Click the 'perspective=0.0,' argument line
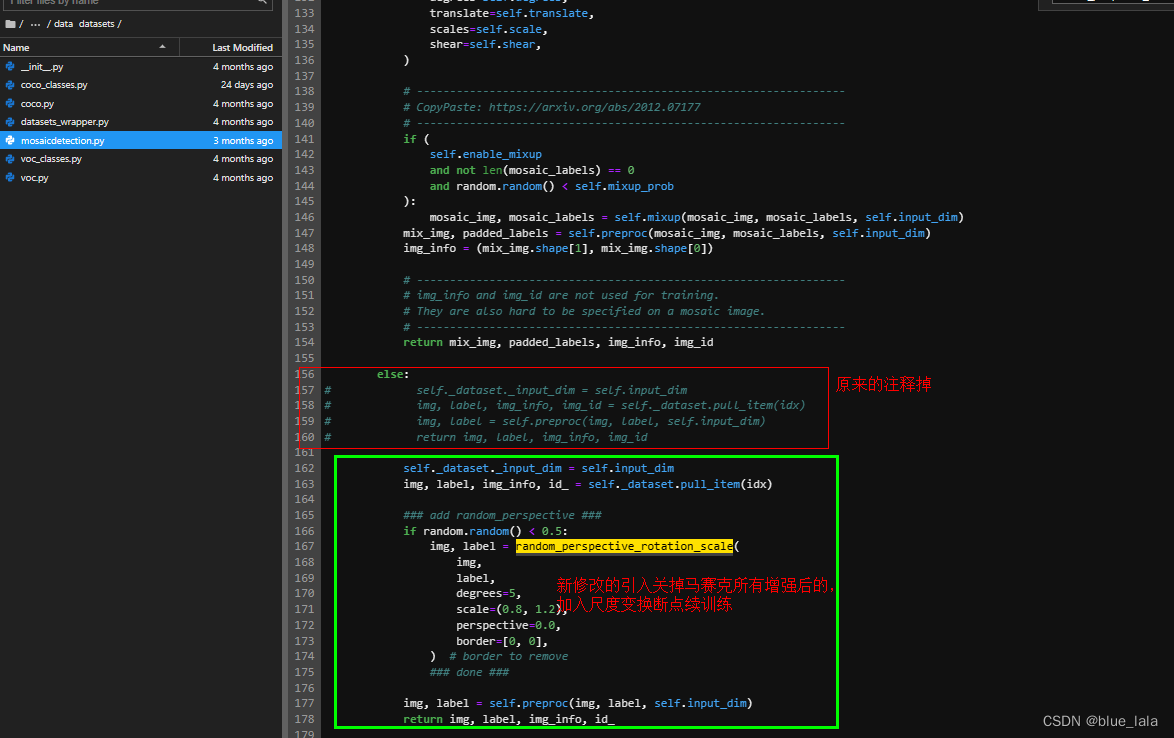The height and width of the screenshot is (738, 1174). coord(508,625)
